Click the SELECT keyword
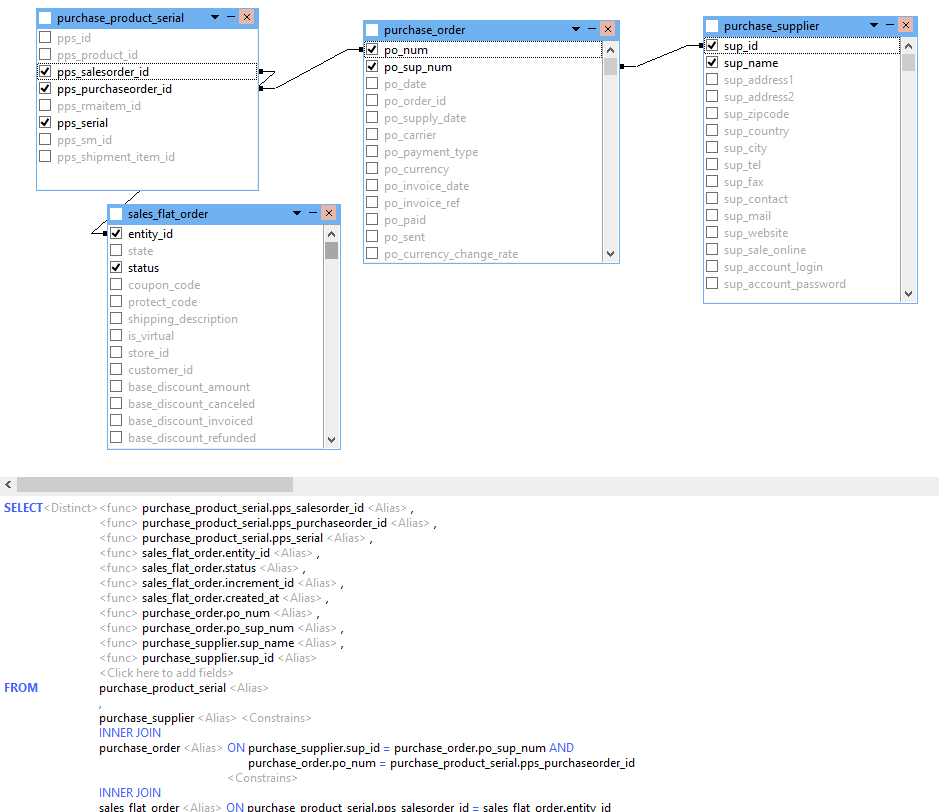Screen dimensions: 939x812 pos(23,508)
